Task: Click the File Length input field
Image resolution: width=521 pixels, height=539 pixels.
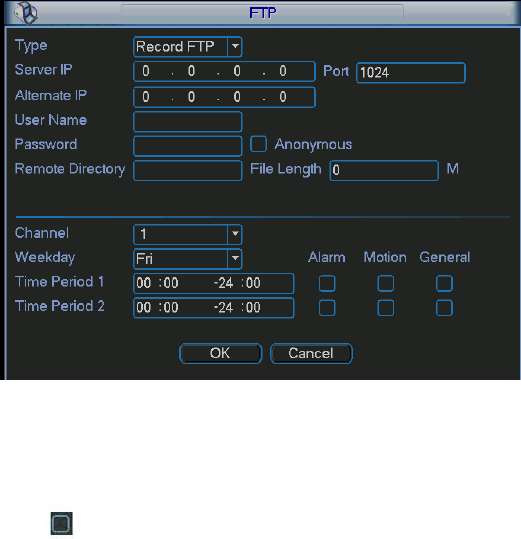Action: coord(384,170)
